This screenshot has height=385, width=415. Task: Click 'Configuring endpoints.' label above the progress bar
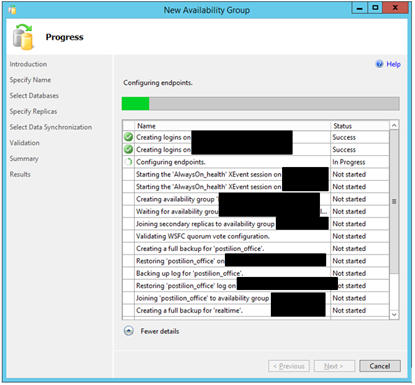click(158, 83)
